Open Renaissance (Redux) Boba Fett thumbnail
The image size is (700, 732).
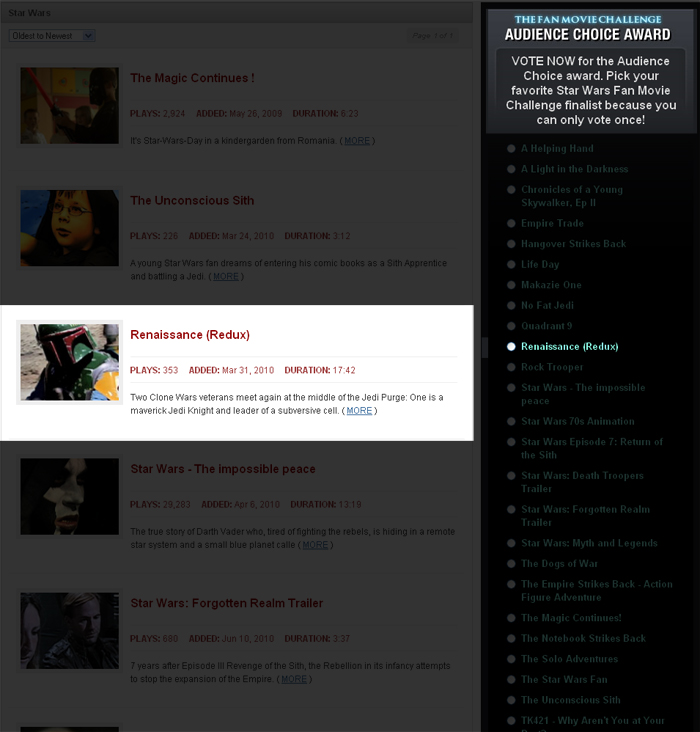(70, 362)
